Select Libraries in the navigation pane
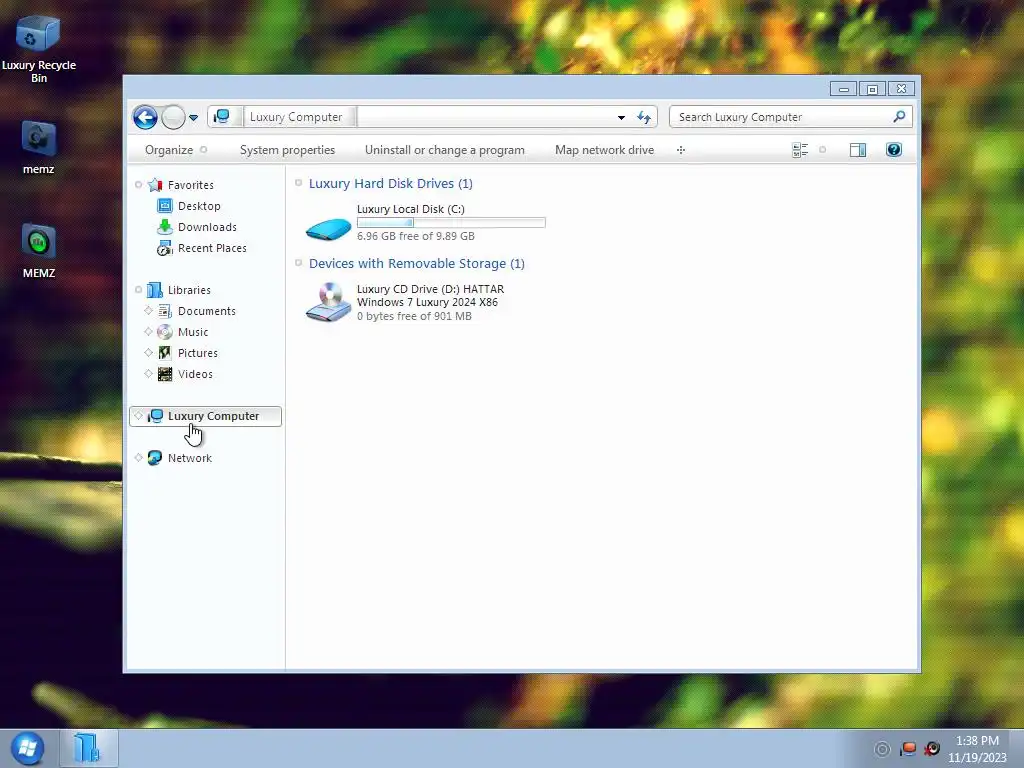Screen dimensions: 1024x768 (x=189, y=290)
